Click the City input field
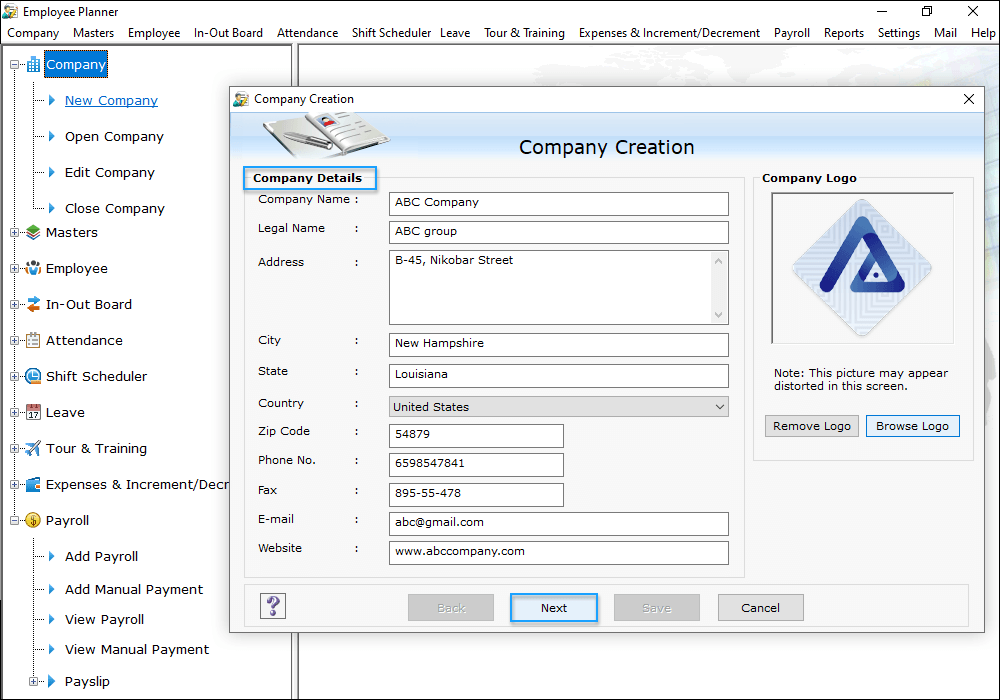 coord(559,344)
